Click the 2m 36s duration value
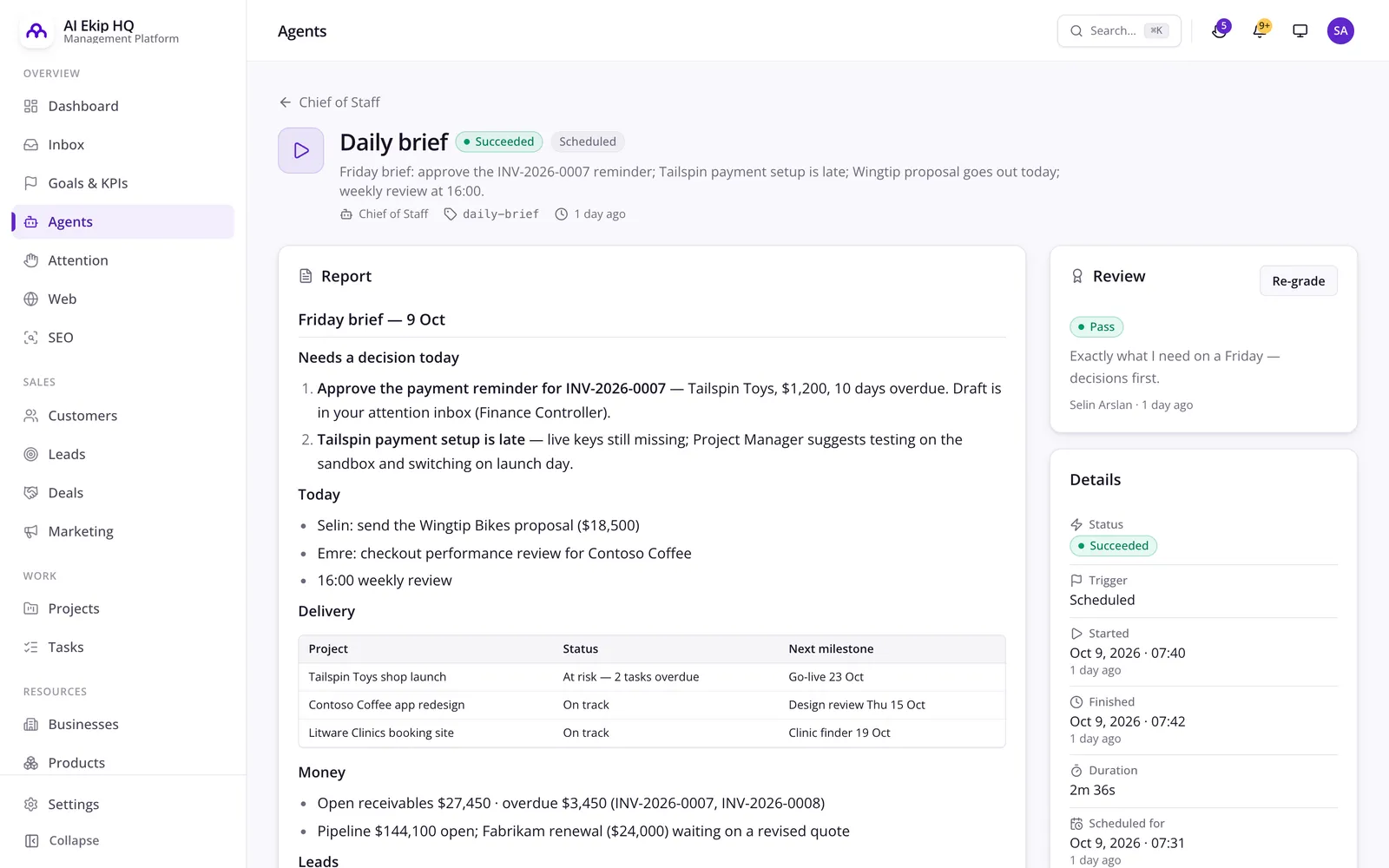The width and height of the screenshot is (1389, 868). [1092, 790]
